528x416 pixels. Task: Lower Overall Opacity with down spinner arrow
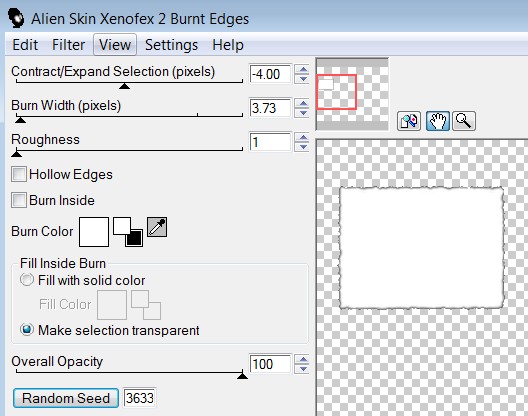303,369
